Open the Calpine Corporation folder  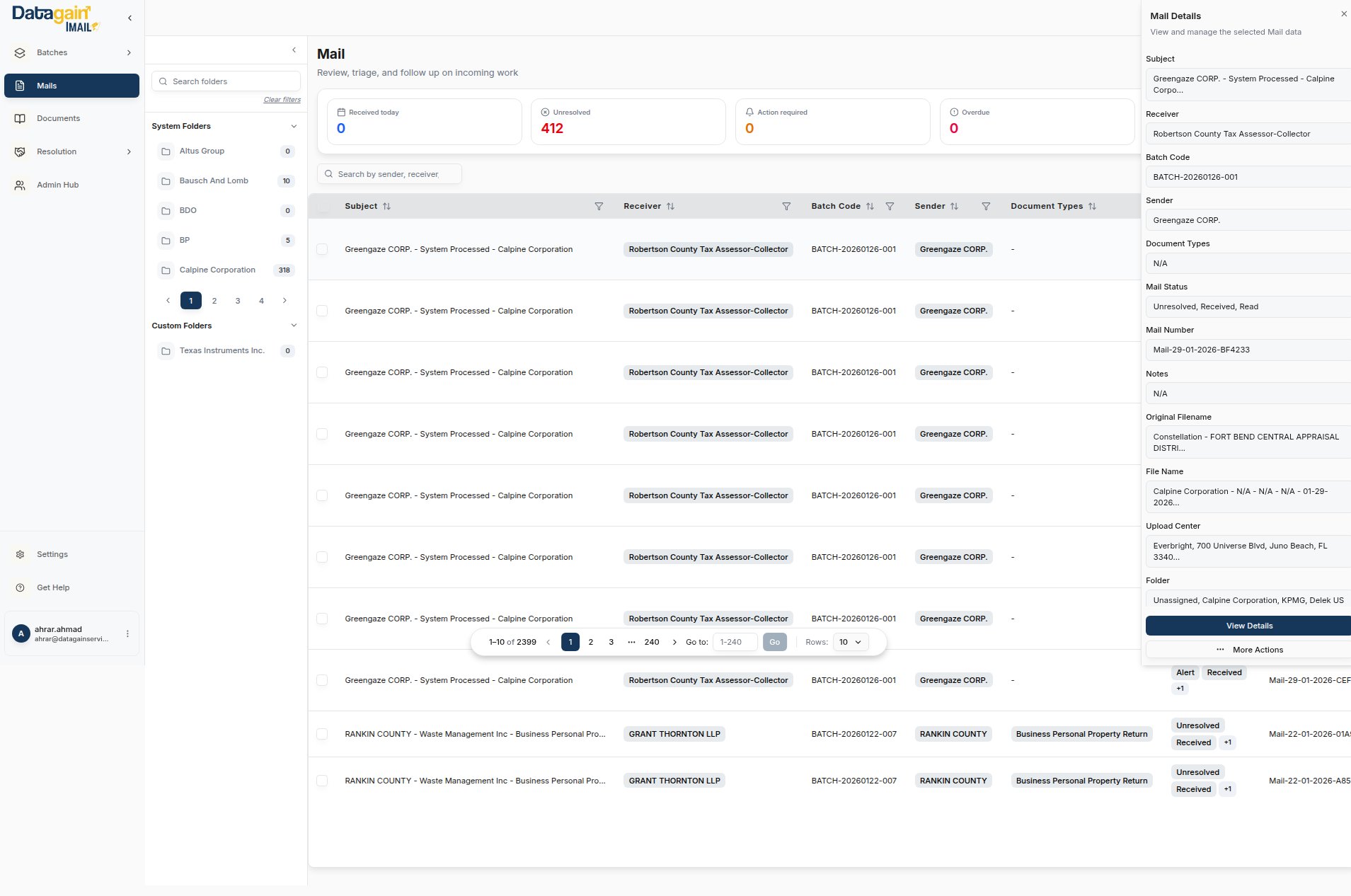[x=217, y=270]
